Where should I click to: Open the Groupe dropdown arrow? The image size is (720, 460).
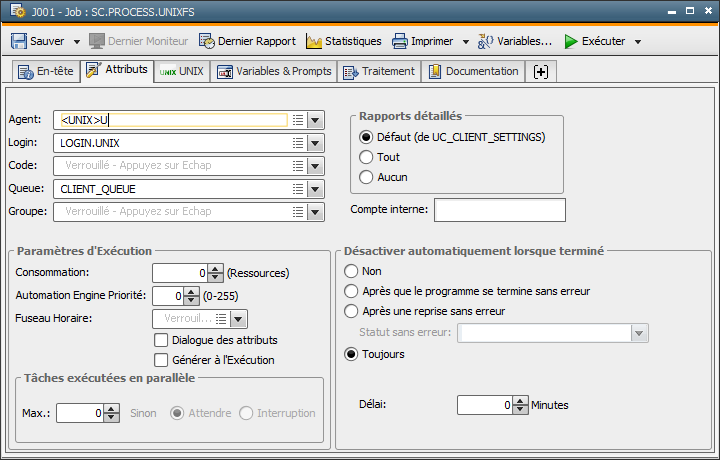pyautogui.click(x=315, y=212)
